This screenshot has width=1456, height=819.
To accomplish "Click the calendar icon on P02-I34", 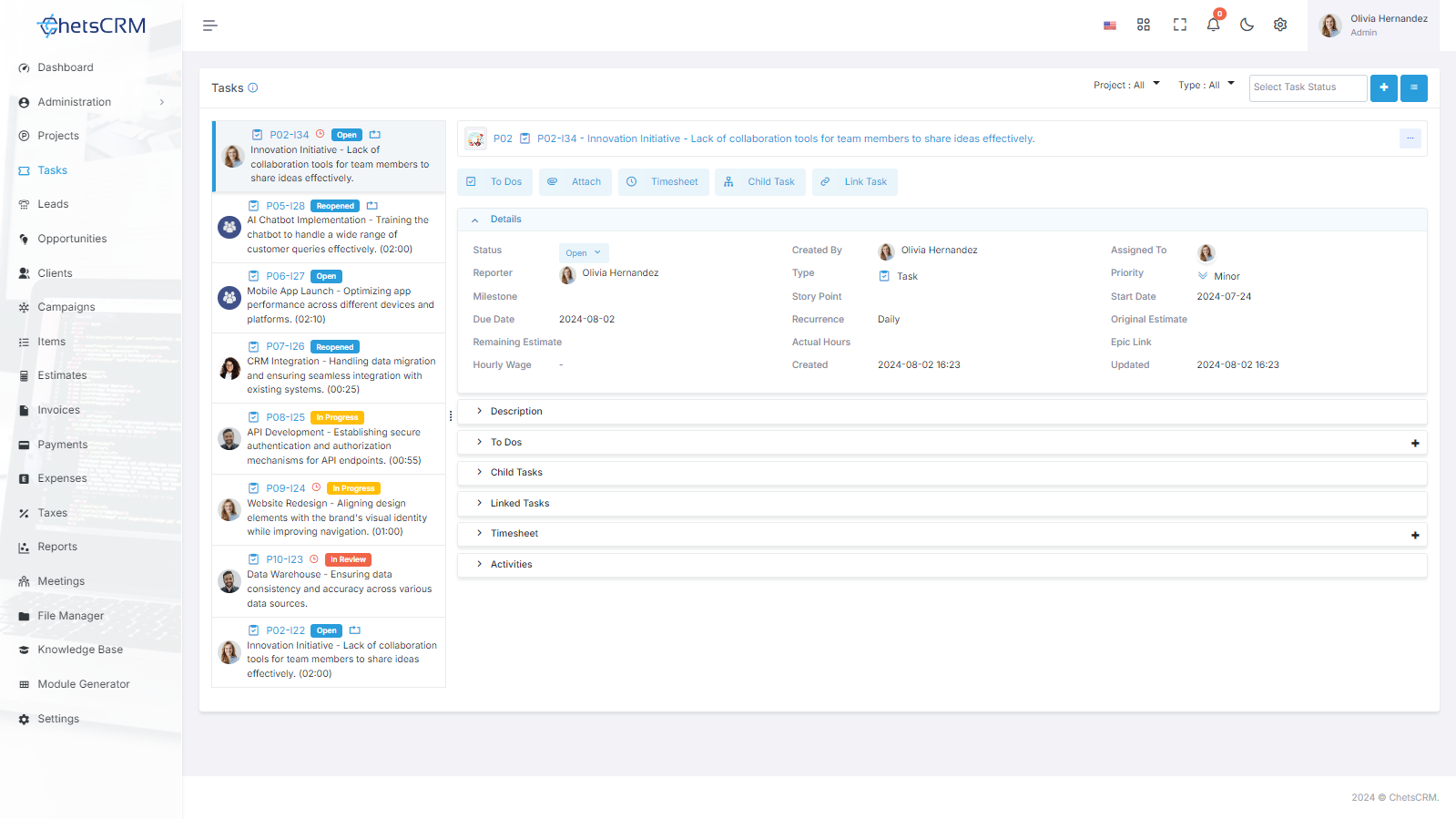I will [x=374, y=135].
